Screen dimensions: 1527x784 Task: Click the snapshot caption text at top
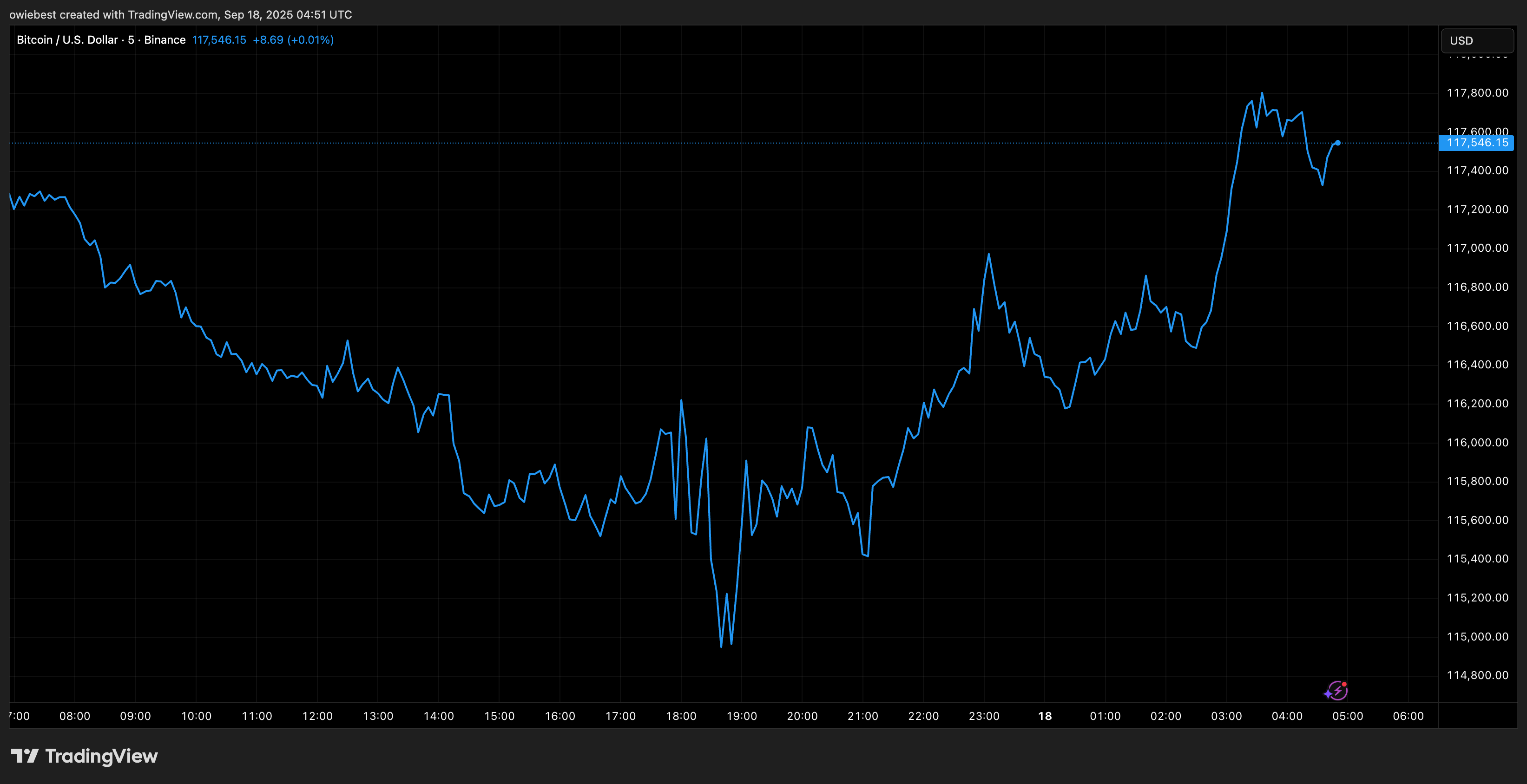180,14
